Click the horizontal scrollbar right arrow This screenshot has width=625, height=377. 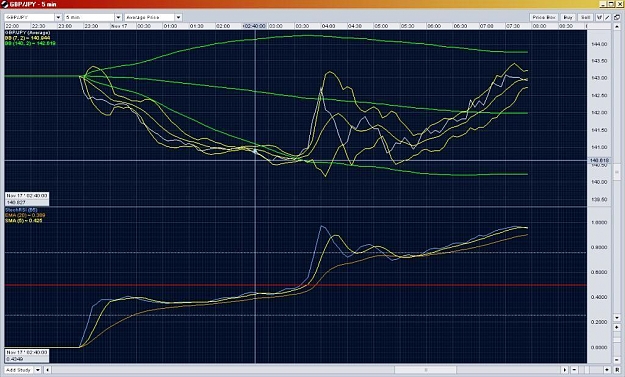coord(565,370)
